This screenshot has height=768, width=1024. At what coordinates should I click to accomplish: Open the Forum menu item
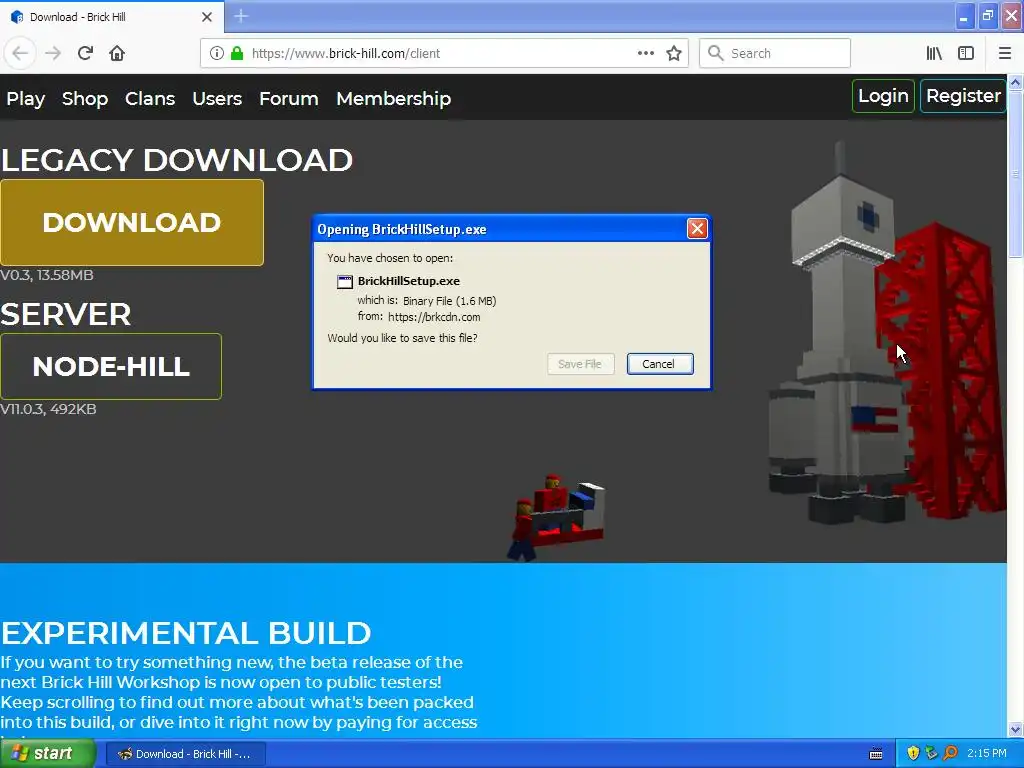pyautogui.click(x=289, y=99)
